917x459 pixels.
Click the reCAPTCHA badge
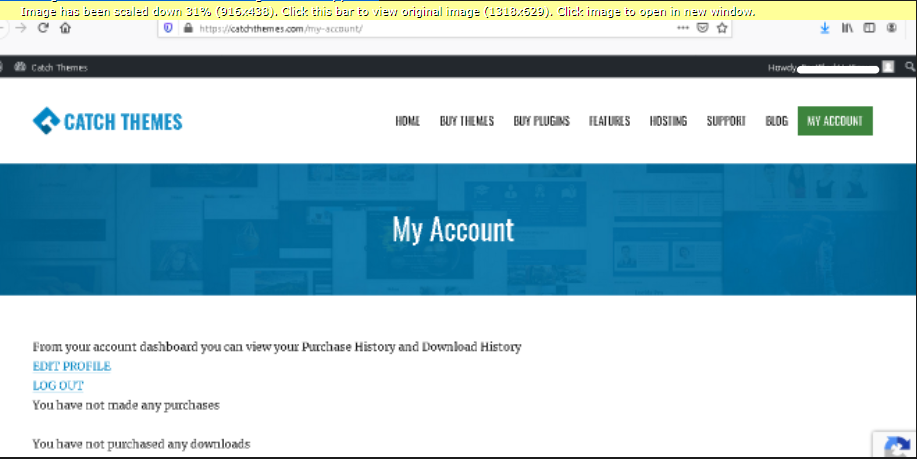pos(895,446)
